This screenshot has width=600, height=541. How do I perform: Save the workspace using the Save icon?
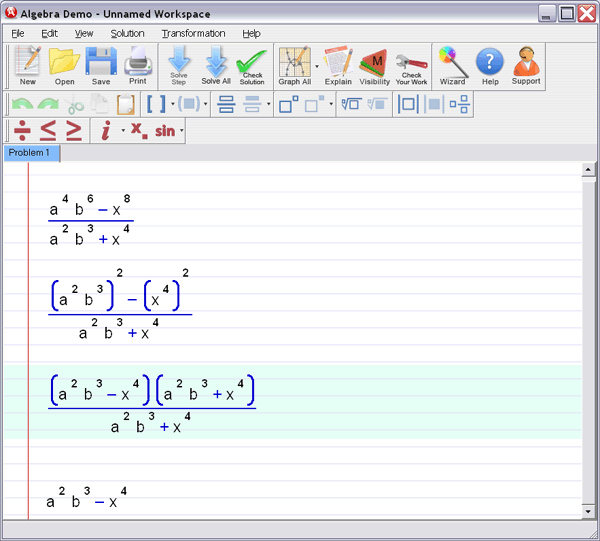[101, 66]
